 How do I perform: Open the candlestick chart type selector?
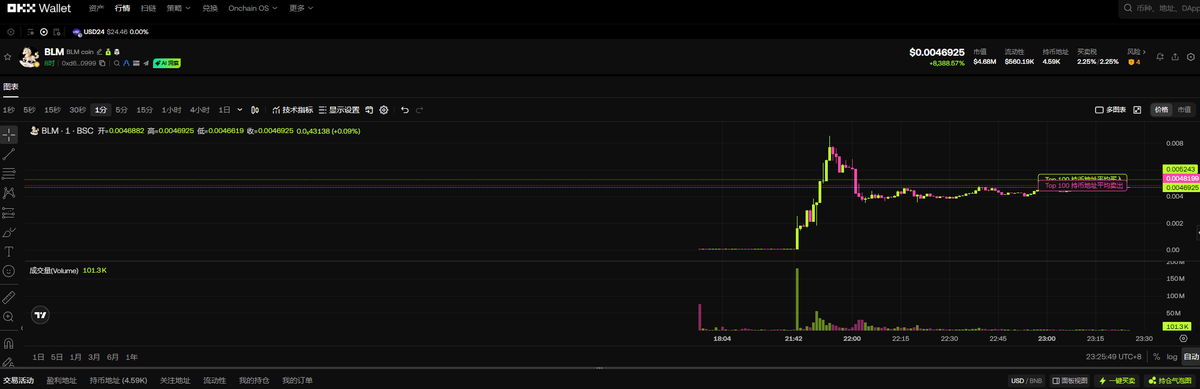255,110
